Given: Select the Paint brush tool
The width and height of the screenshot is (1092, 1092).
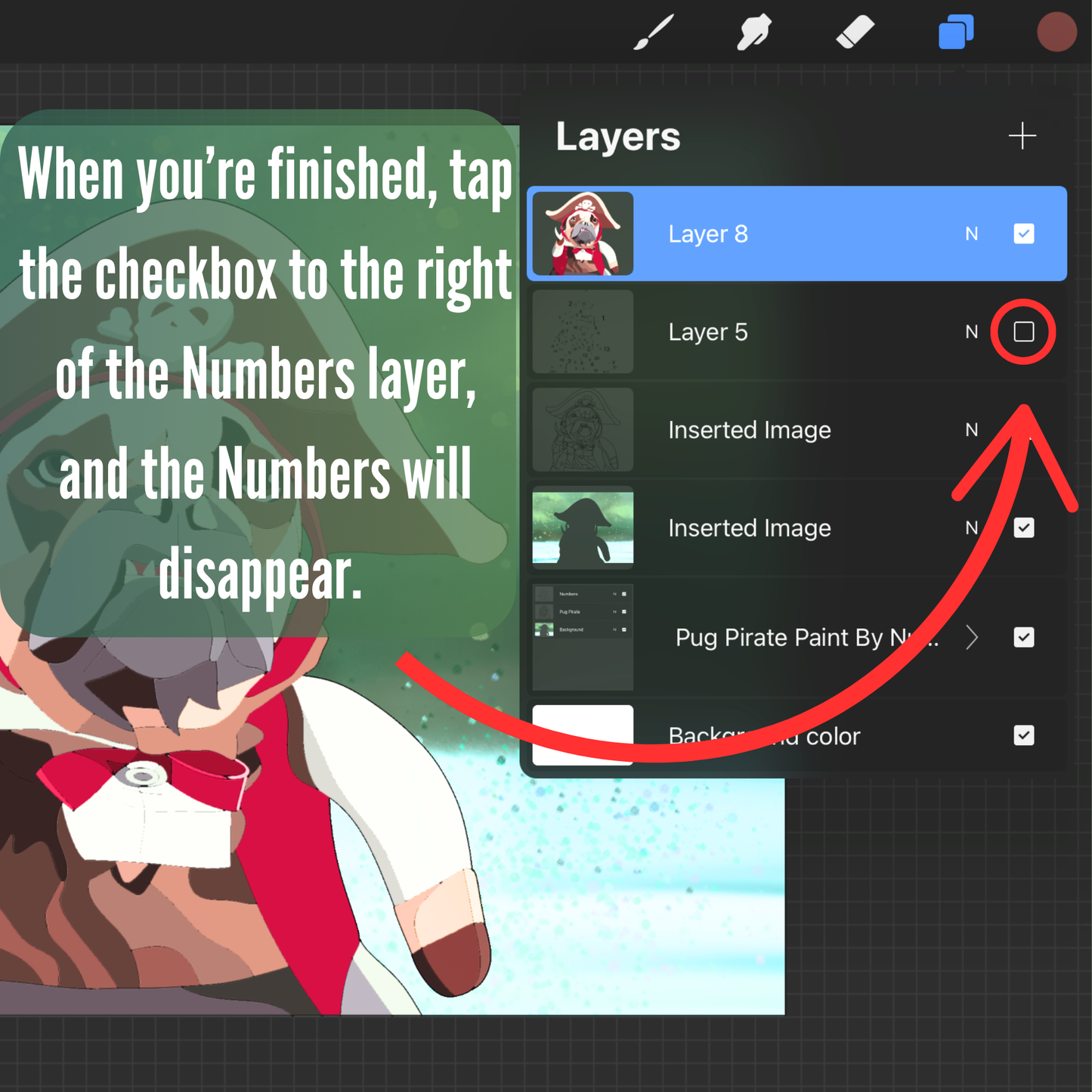Looking at the screenshot, I should click(x=653, y=33).
